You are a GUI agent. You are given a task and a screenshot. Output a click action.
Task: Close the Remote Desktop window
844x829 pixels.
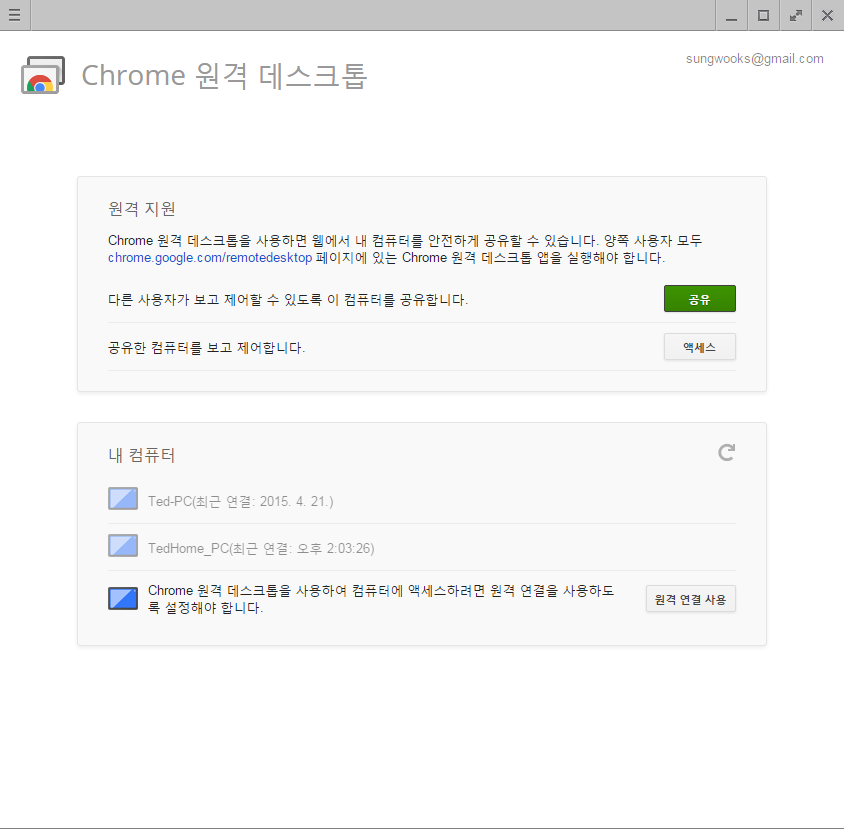click(827, 15)
